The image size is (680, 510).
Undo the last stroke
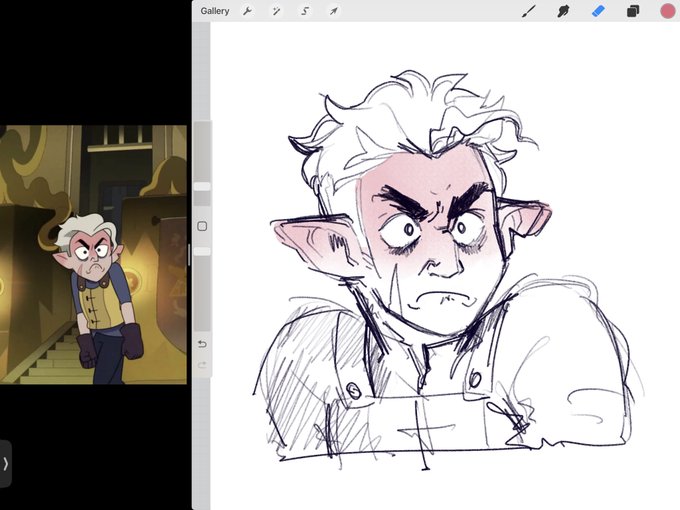[202, 344]
